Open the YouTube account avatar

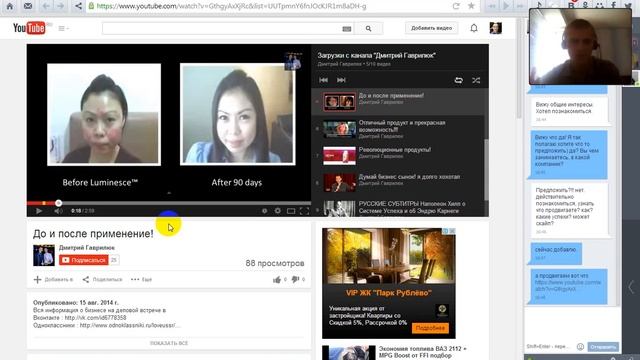coord(496,28)
